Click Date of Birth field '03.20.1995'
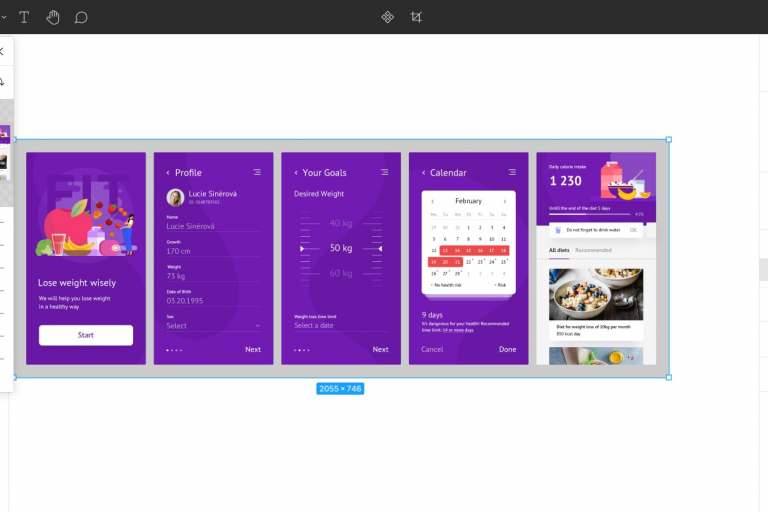 click(x=213, y=301)
